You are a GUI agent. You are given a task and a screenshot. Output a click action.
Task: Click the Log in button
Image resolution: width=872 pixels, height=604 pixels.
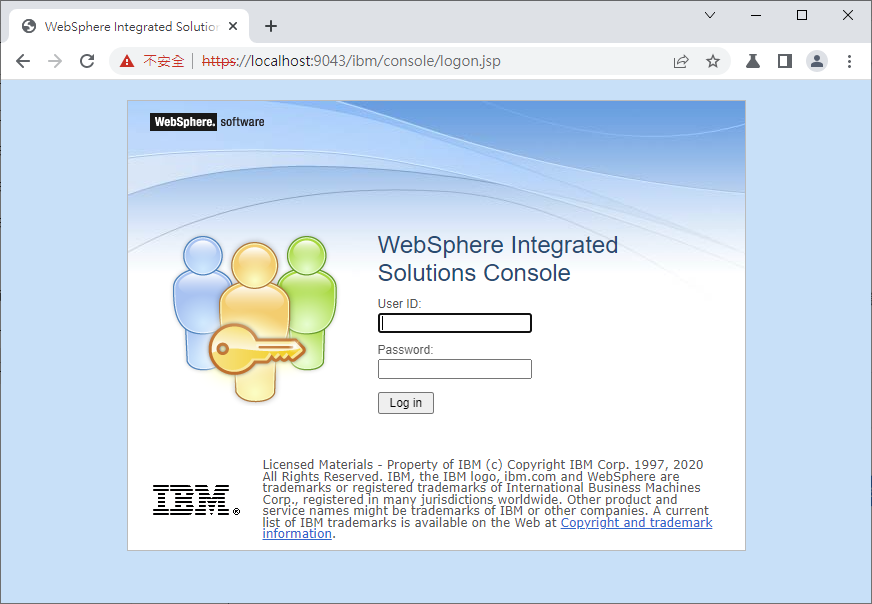click(406, 403)
